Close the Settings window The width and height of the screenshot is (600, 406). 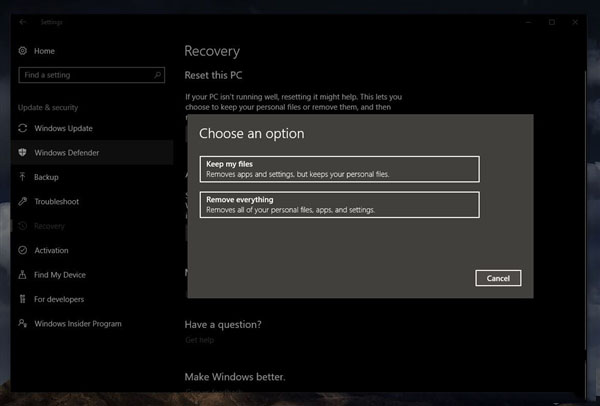(579, 22)
